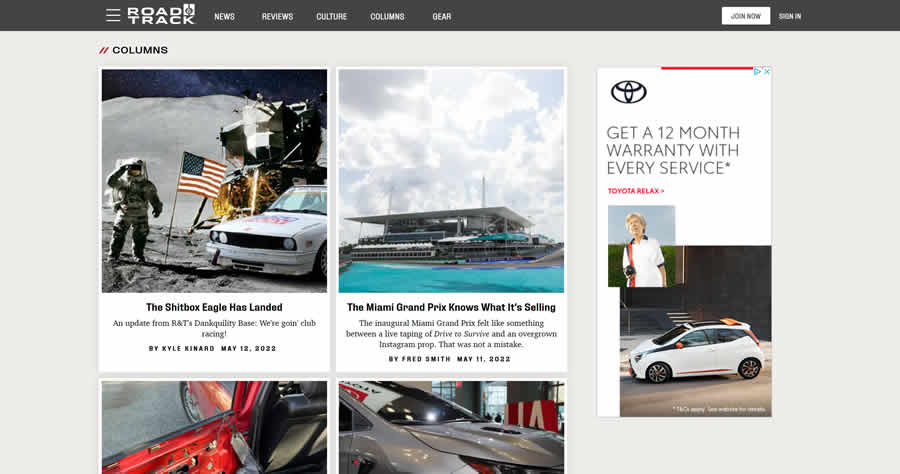This screenshot has height=474, width=900.
Task: Select Columns in the top navigation
Action: point(387,16)
